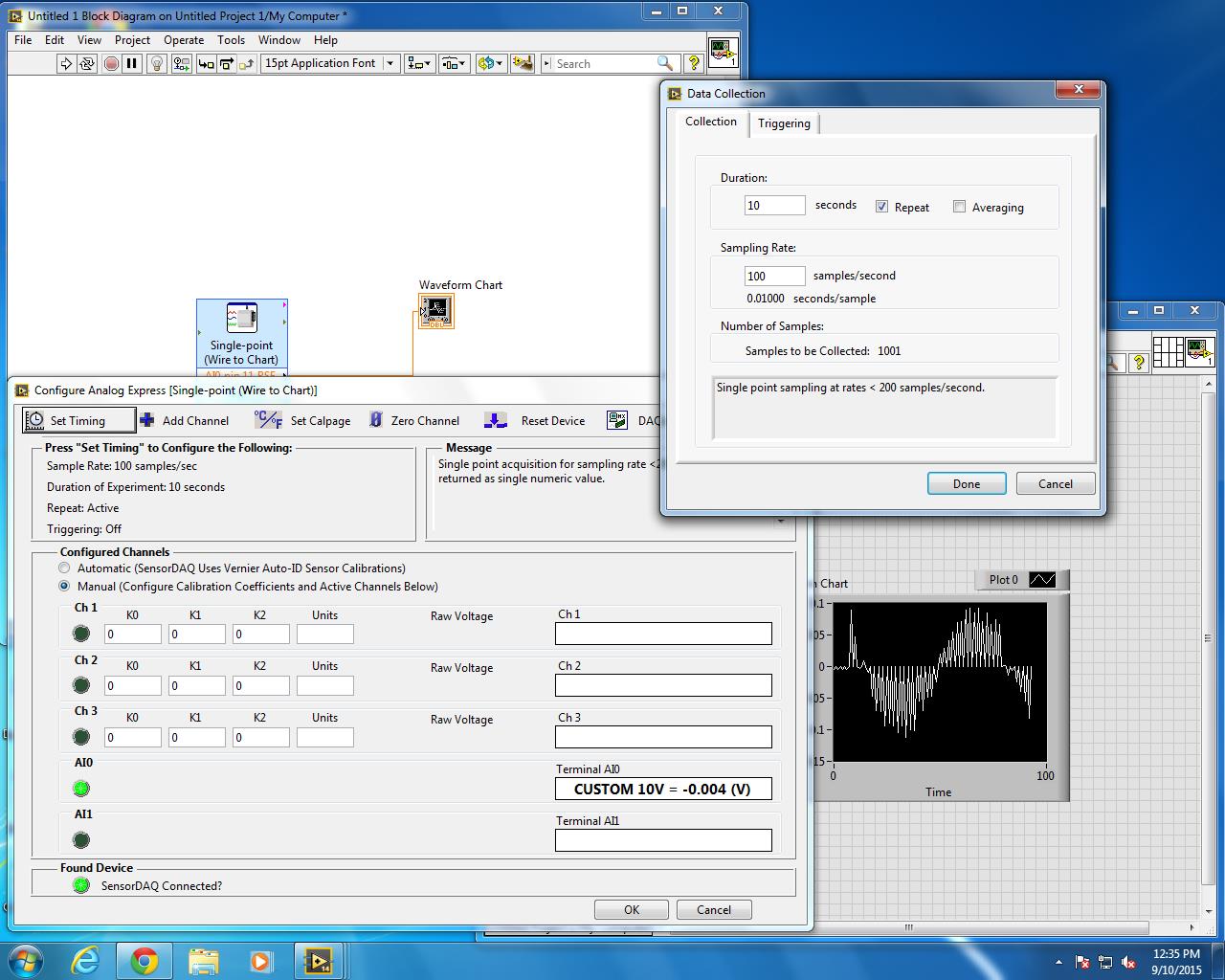Toggle the Ch 1 active LED

pyautogui.click(x=81, y=634)
